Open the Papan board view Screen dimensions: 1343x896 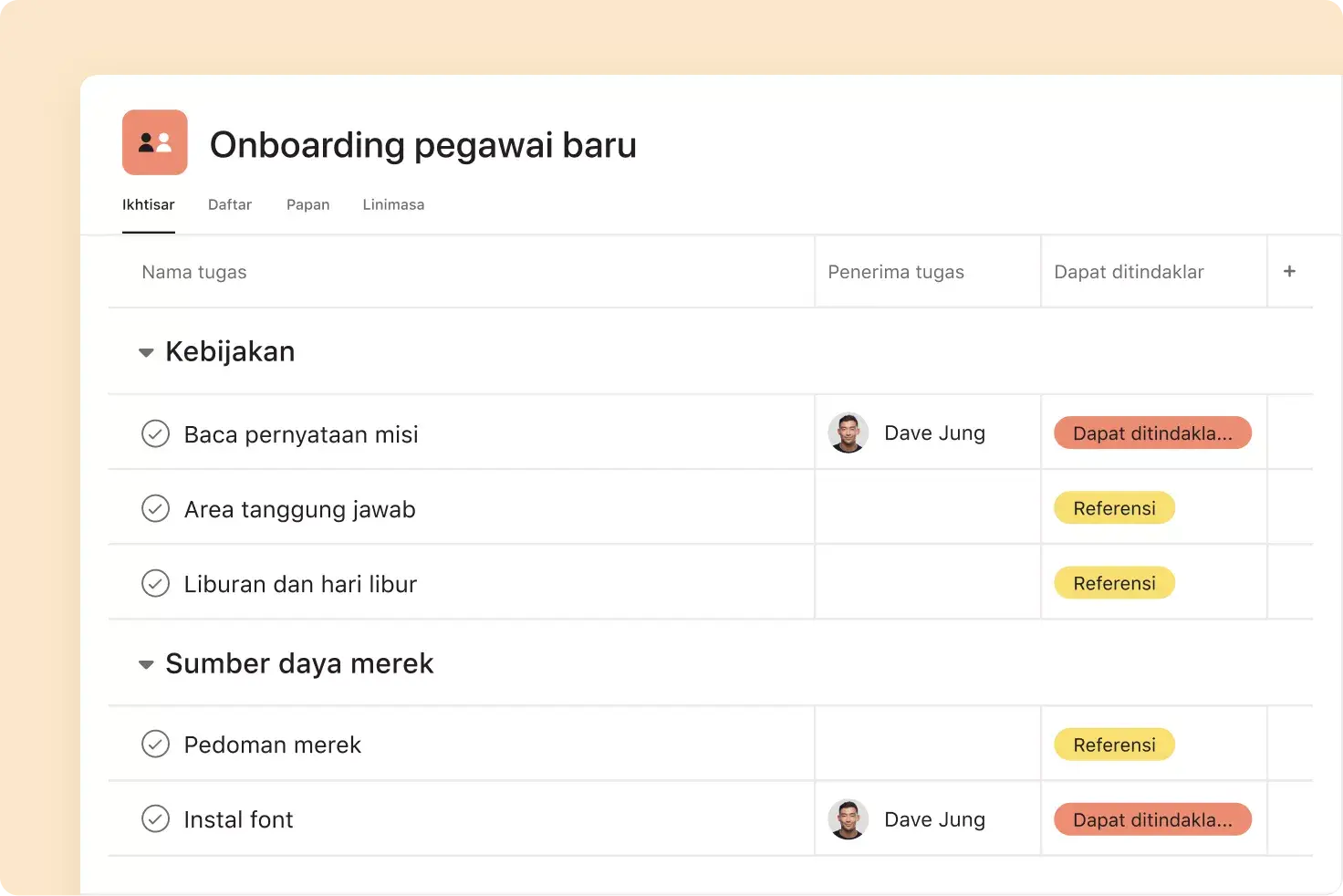[307, 204]
